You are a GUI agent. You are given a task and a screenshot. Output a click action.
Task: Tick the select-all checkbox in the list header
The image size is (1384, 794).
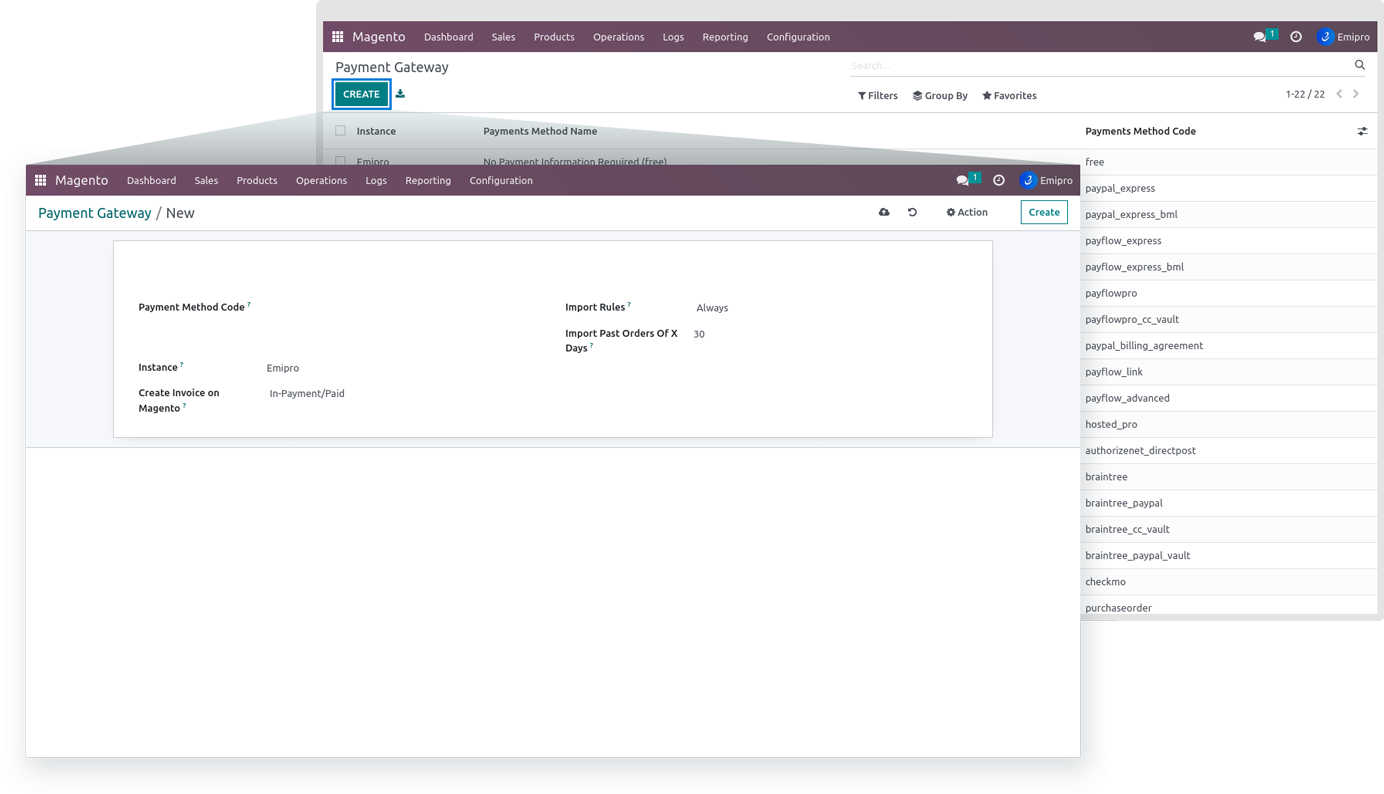pos(341,131)
